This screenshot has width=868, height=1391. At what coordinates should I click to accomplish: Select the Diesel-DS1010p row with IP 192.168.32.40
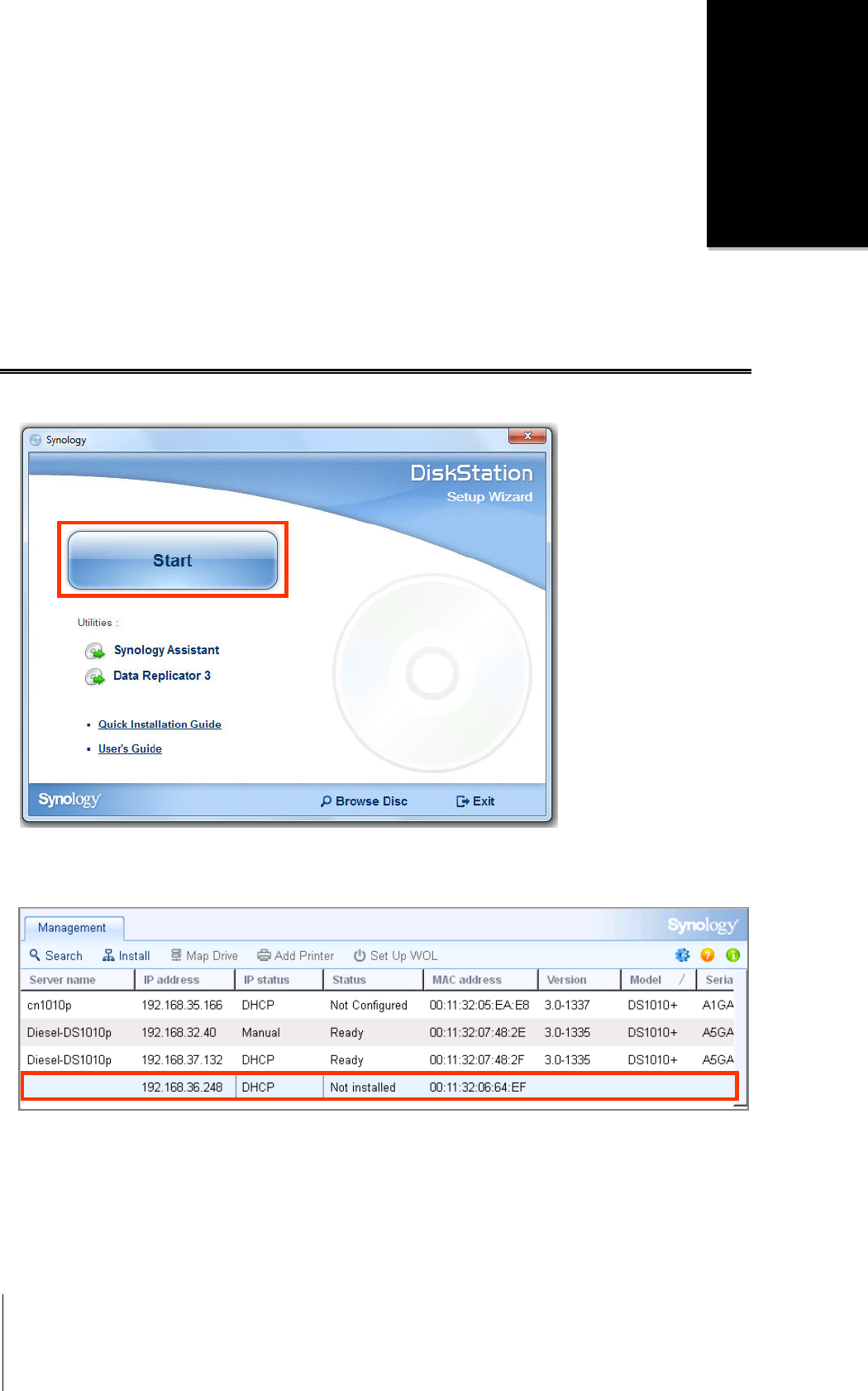tap(377, 1032)
